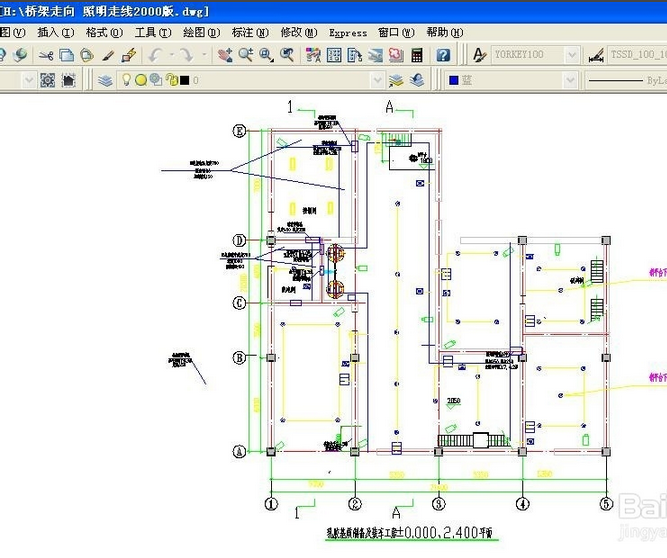The image size is (667, 558).
Task: Click the grid axis bubble B
Action: pyautogui.click(x=239, y=358)
